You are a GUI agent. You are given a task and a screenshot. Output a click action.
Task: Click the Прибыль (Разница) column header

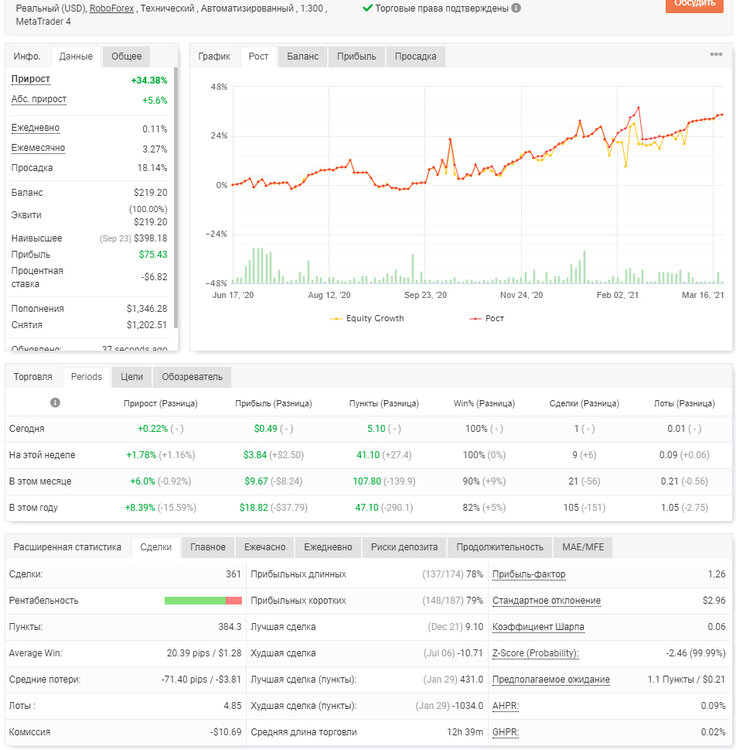[x=274, y=404]
